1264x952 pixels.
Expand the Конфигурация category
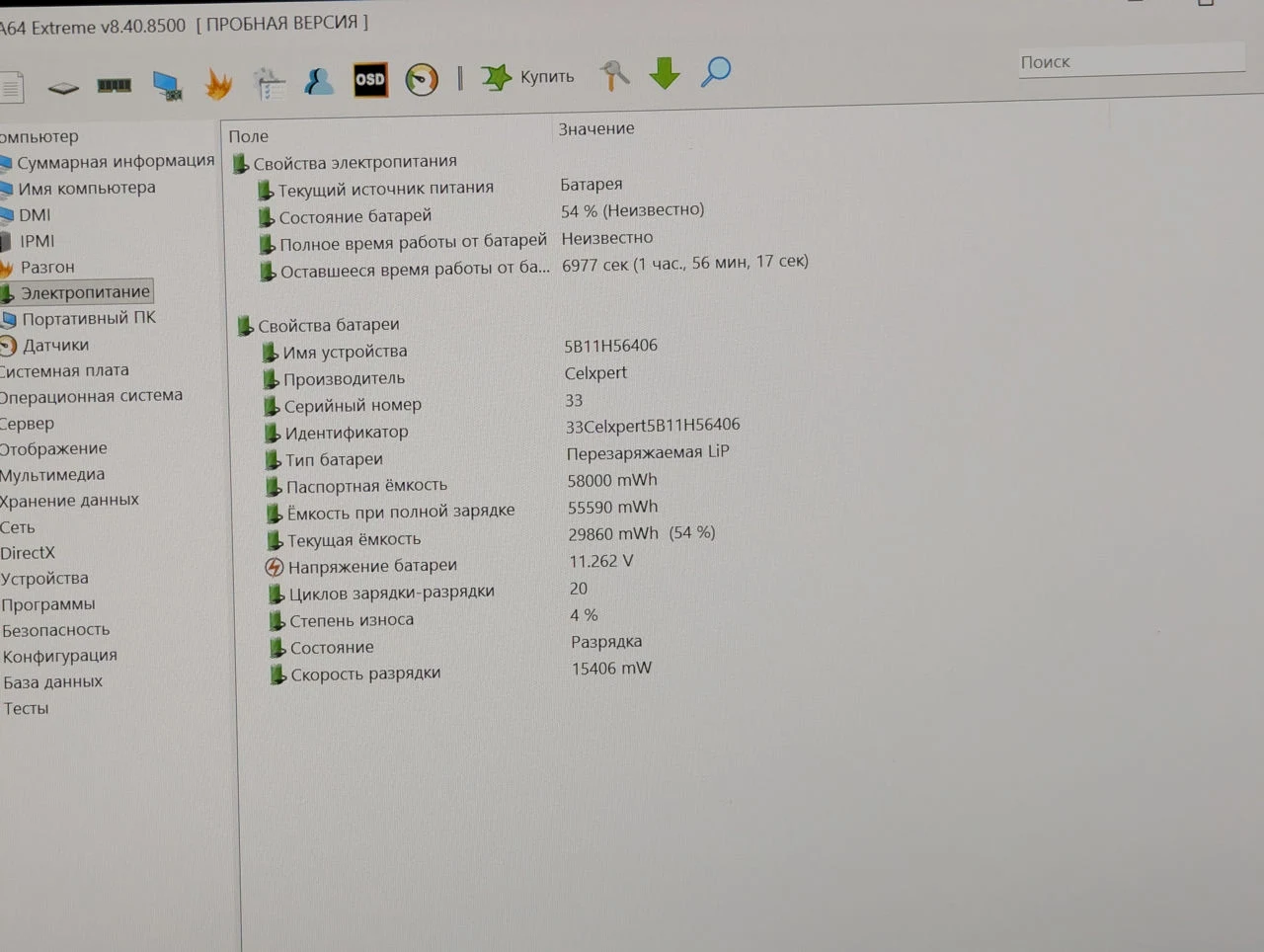[x=59, y=656]
